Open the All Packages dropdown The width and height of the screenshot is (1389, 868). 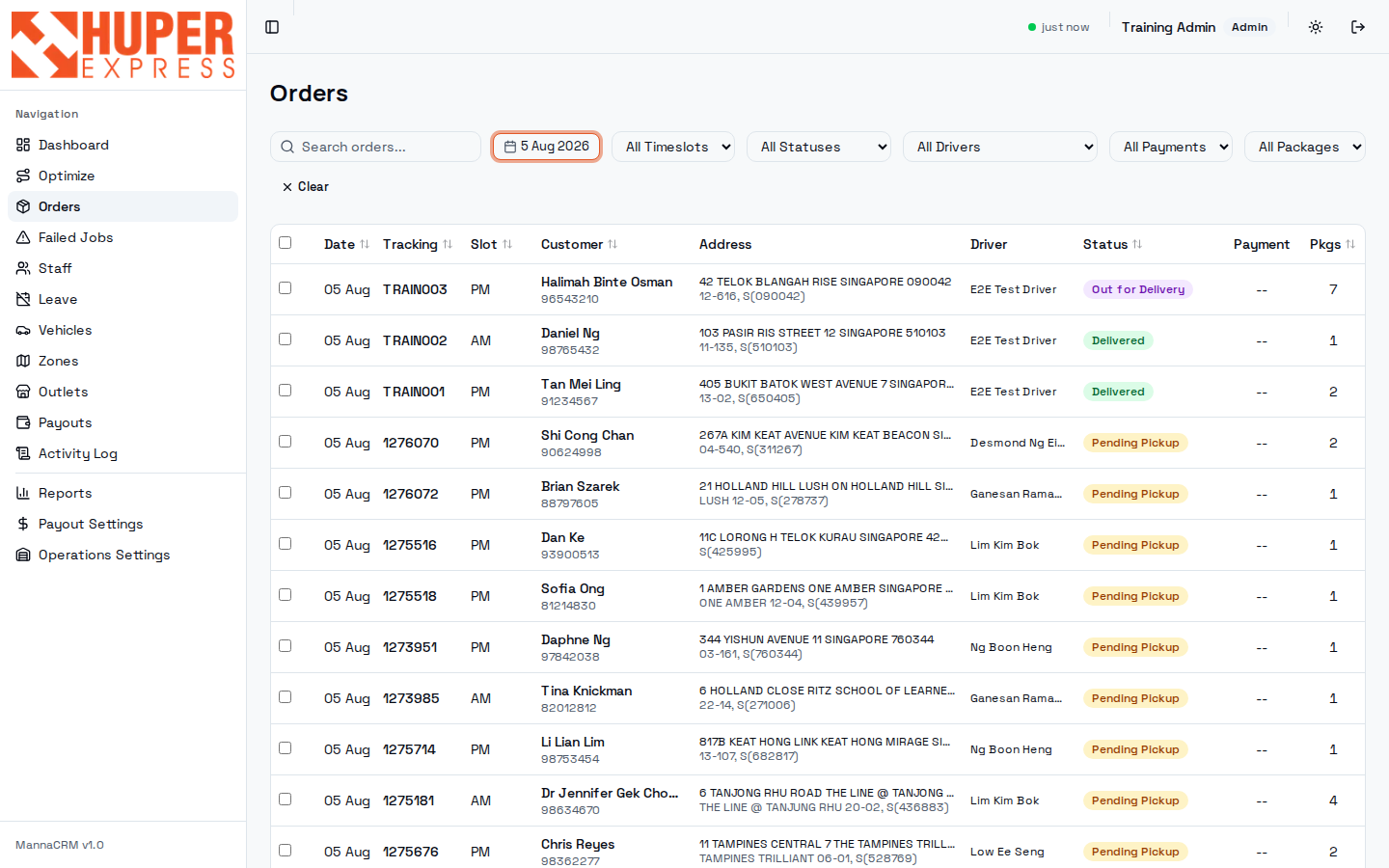tap(1305, 147)
